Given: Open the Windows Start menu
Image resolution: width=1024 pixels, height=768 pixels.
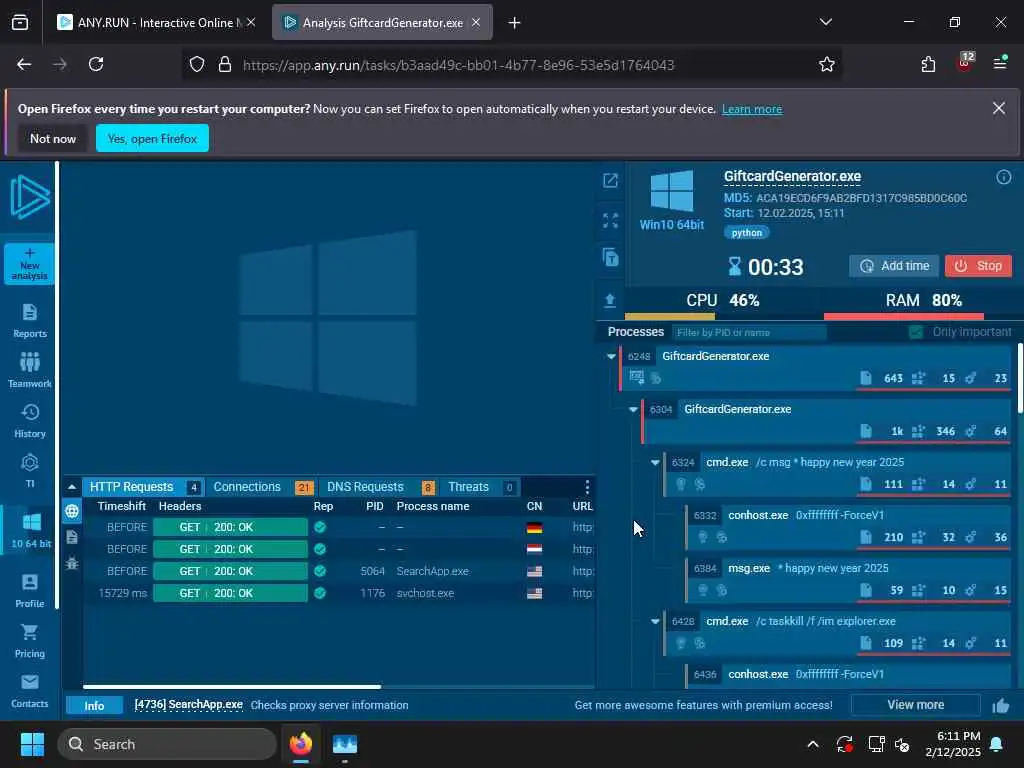Looking at the screenshot, I should pyautogui.click(x=32, y=744).
